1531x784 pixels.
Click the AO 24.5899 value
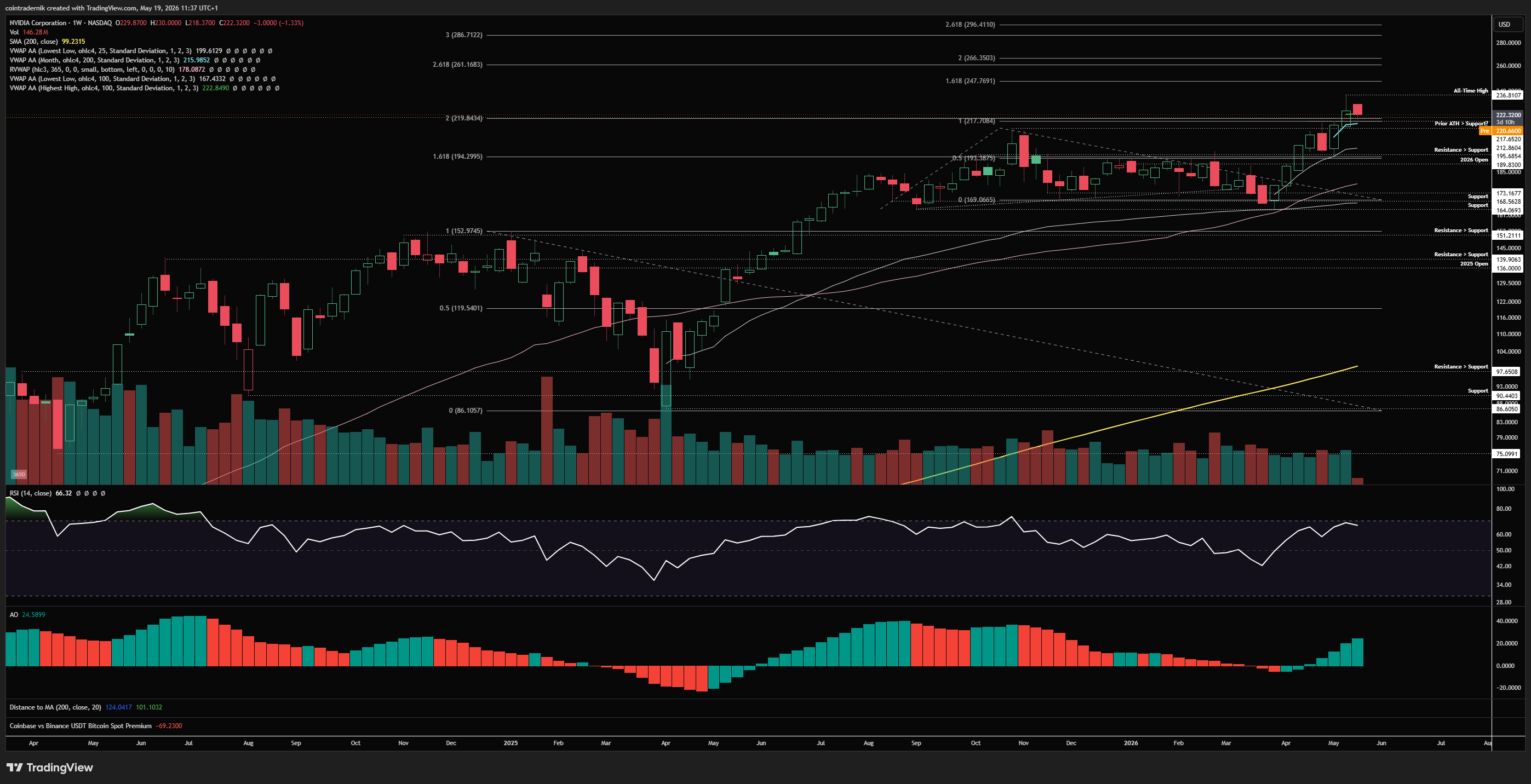coord(33,615)
